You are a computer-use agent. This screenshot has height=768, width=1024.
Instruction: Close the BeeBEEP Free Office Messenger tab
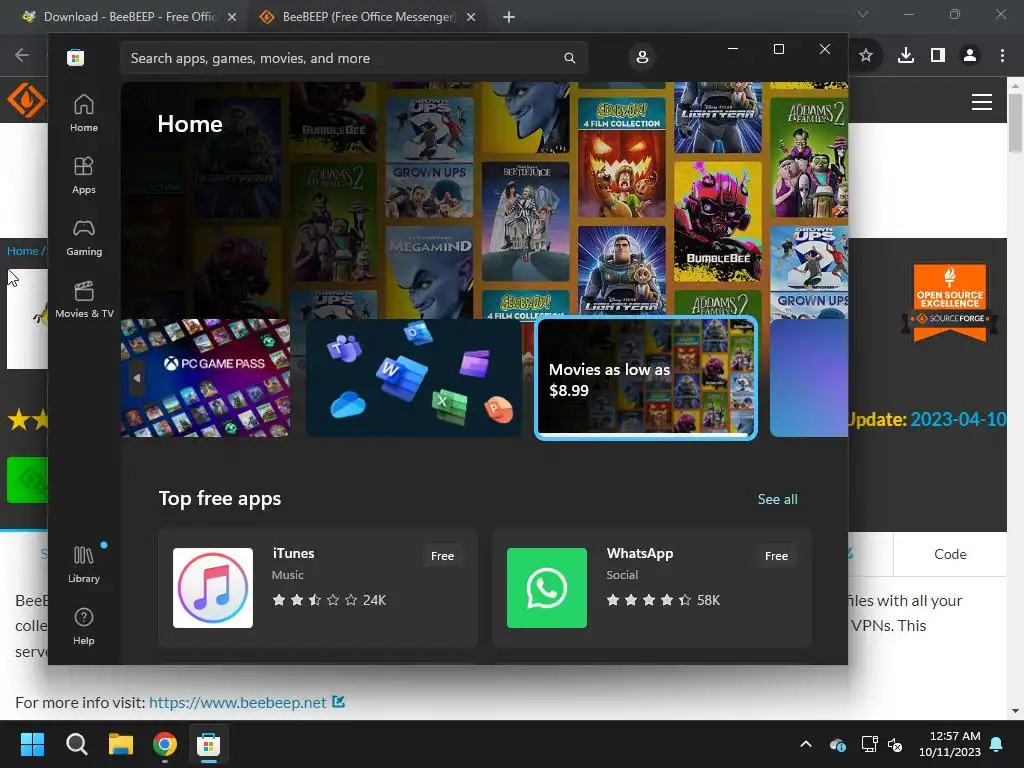(x=471, y=18)
